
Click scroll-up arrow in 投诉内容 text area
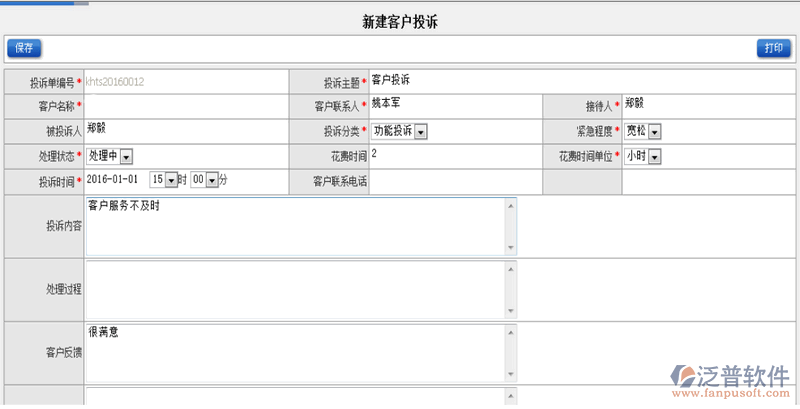pos(511,206)
